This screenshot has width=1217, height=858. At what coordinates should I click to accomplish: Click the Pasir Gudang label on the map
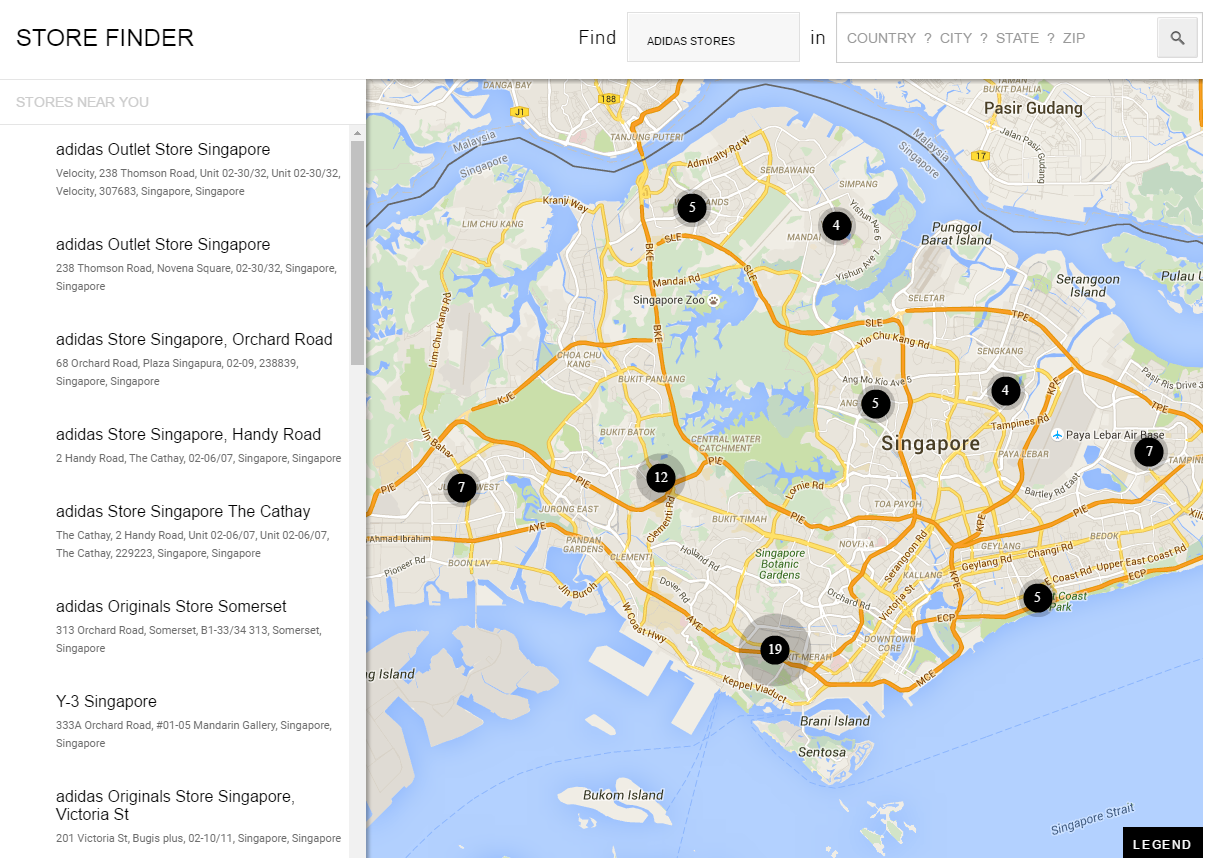pyautogui.click(x=1033, y=108)
